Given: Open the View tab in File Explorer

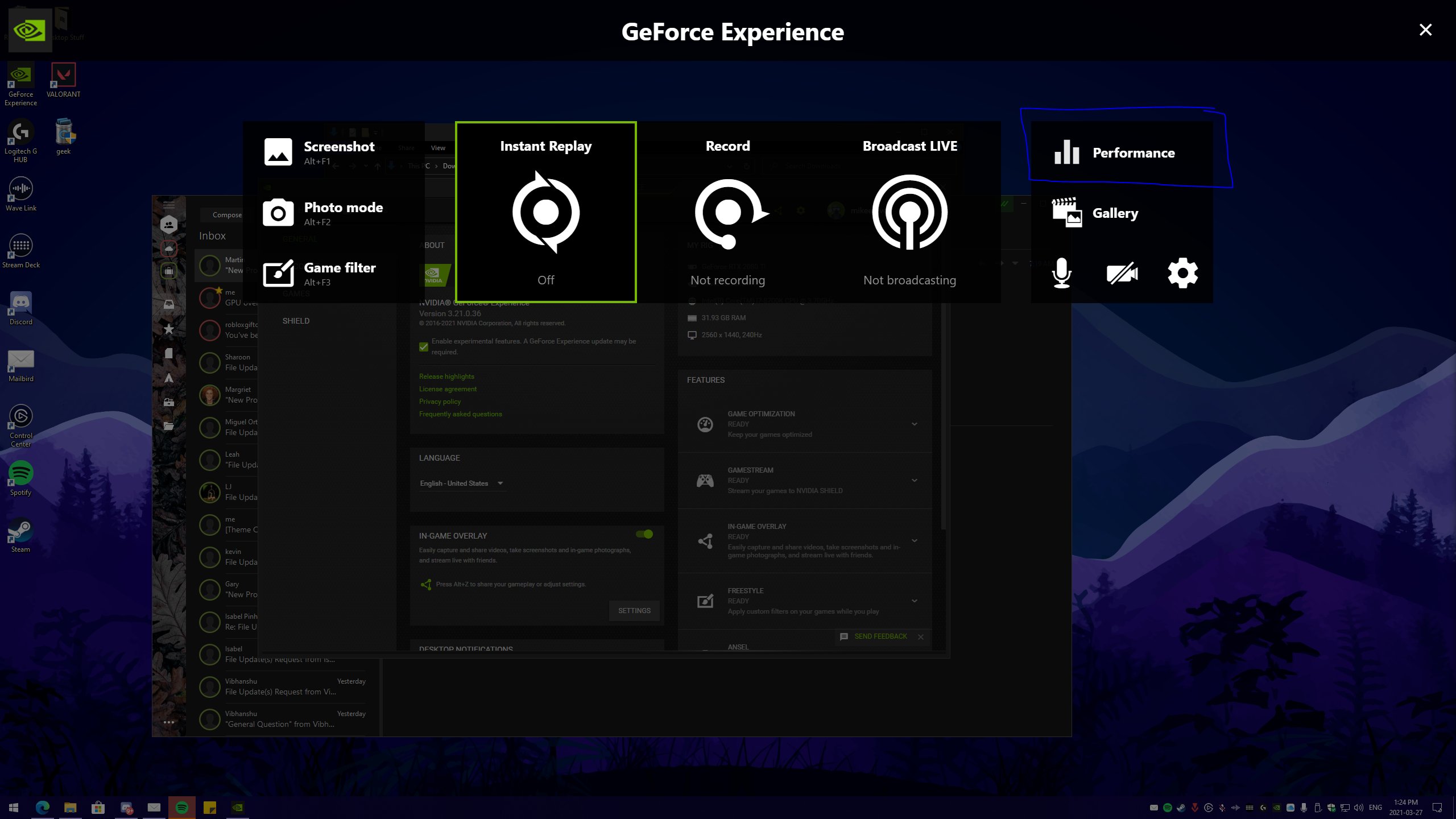Looking at the screenshot, I should pos(438,148).
